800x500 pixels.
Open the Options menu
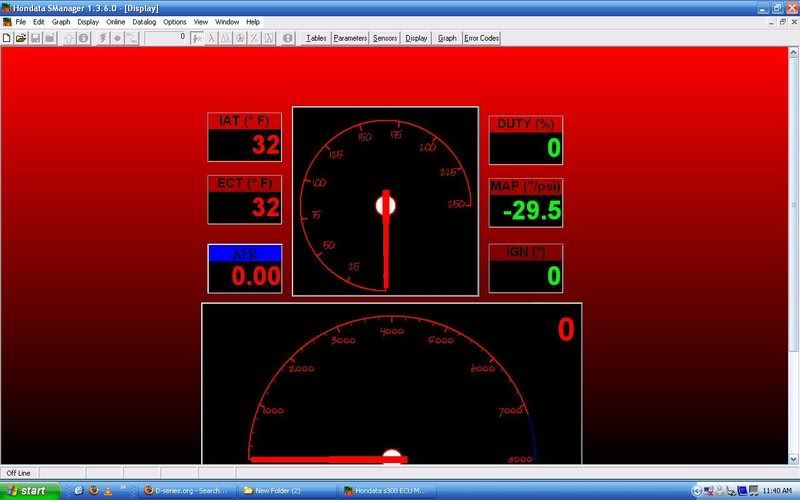tap(174, 21)
